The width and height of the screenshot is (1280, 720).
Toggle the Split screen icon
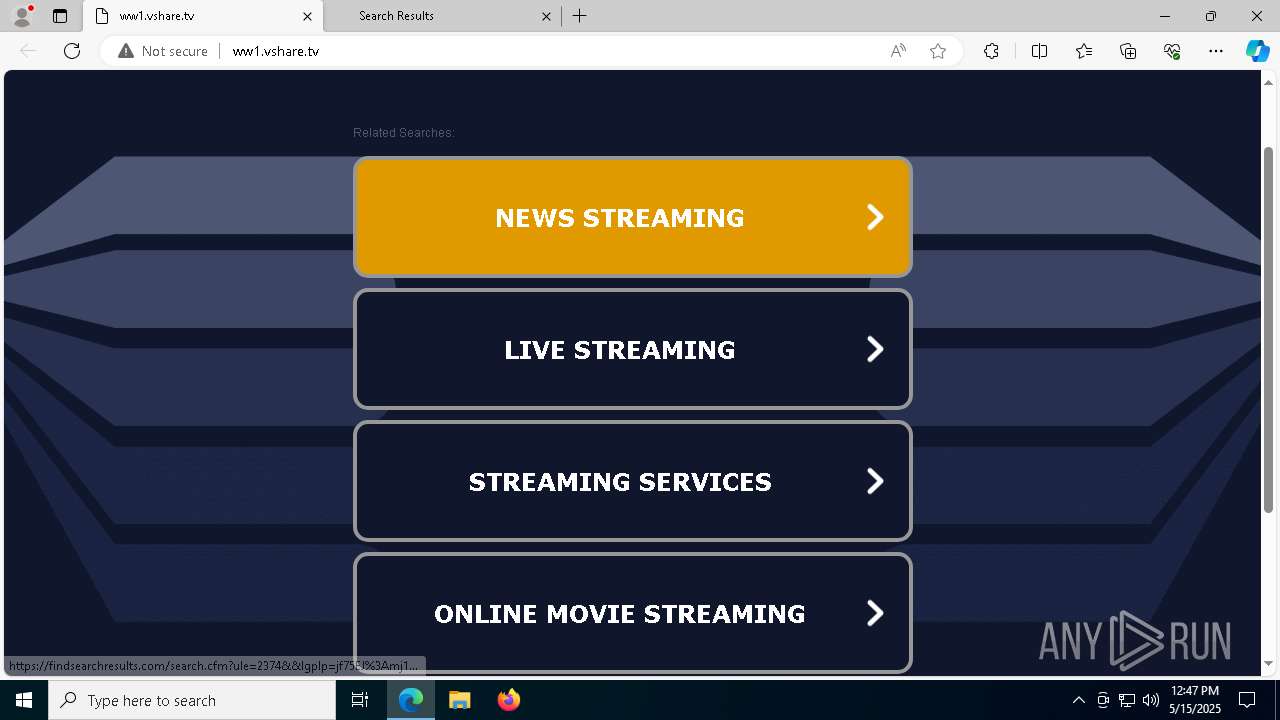[x=1039, y=51]
